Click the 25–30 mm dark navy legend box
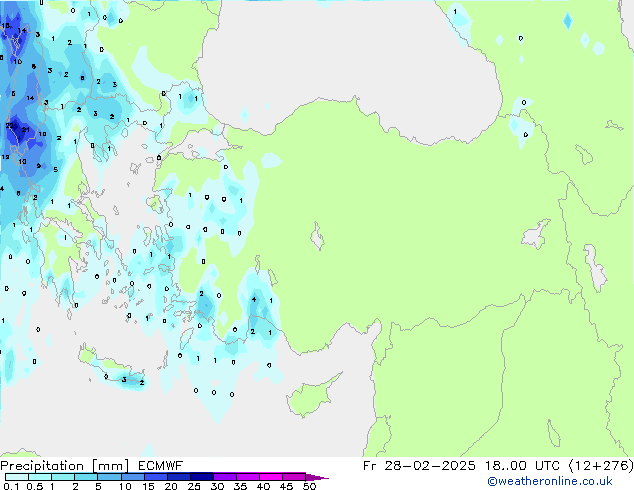 click(201, 477)
